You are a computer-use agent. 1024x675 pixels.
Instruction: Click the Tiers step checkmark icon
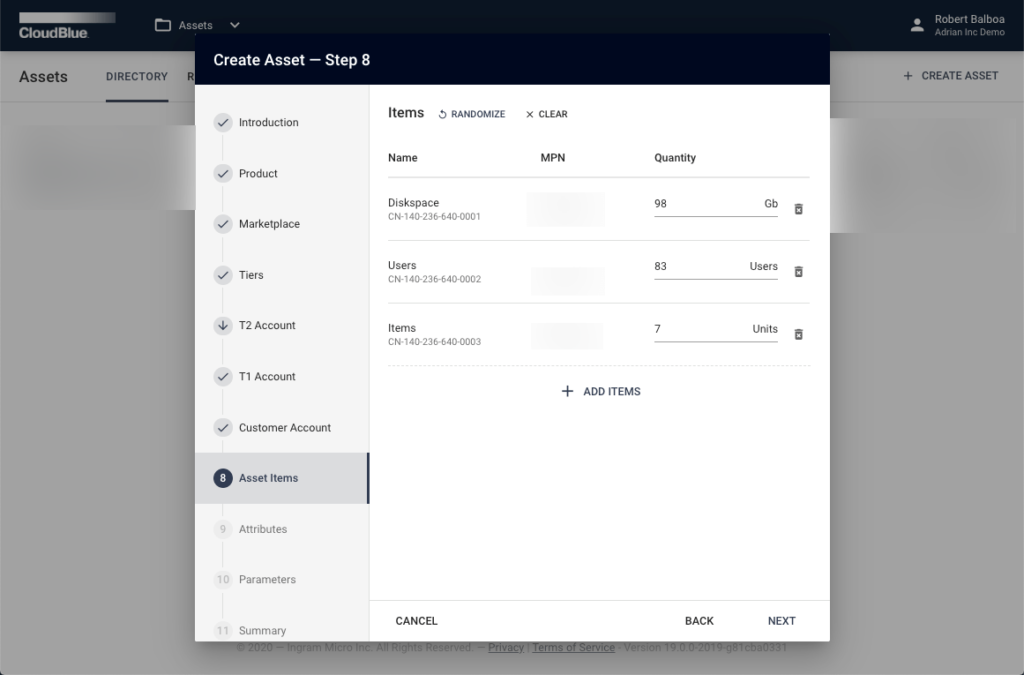pyautogui.click(x=223, y=275)
